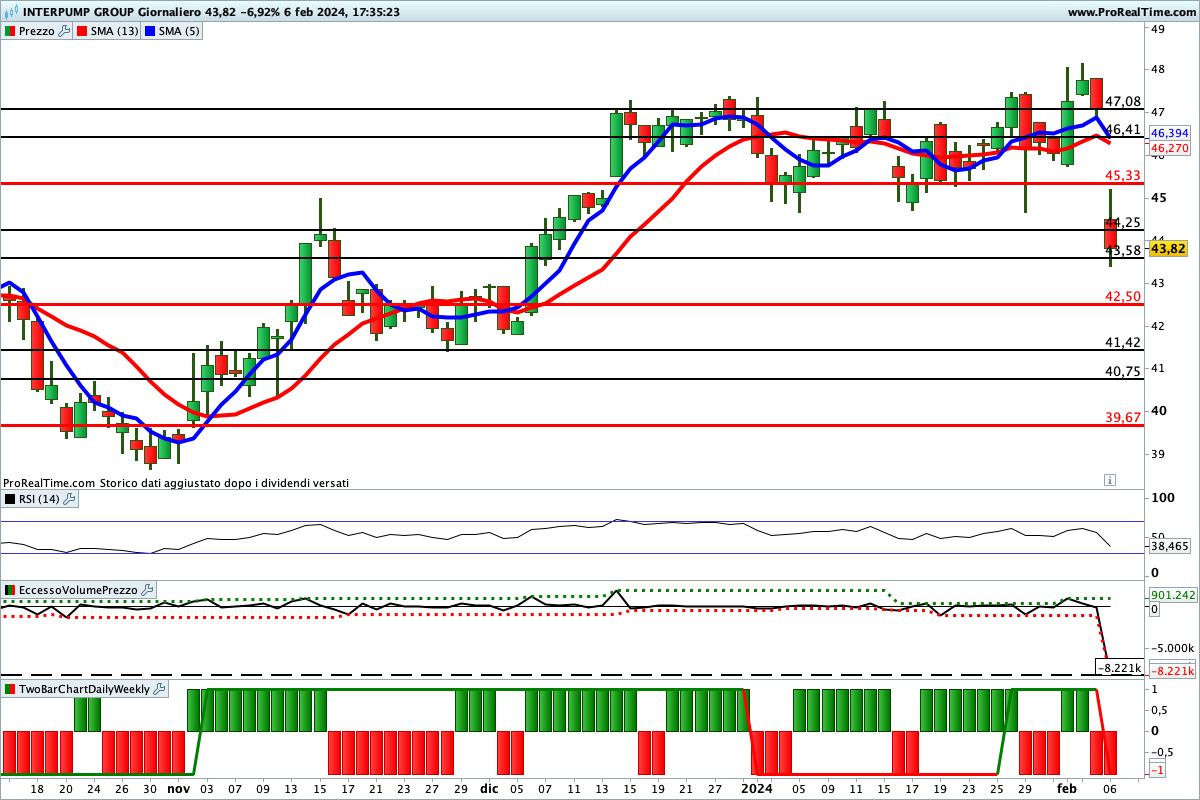This screenshot has width=1200, height=800.
Task: Click the current price tag 43,82
Action: 1168,249
